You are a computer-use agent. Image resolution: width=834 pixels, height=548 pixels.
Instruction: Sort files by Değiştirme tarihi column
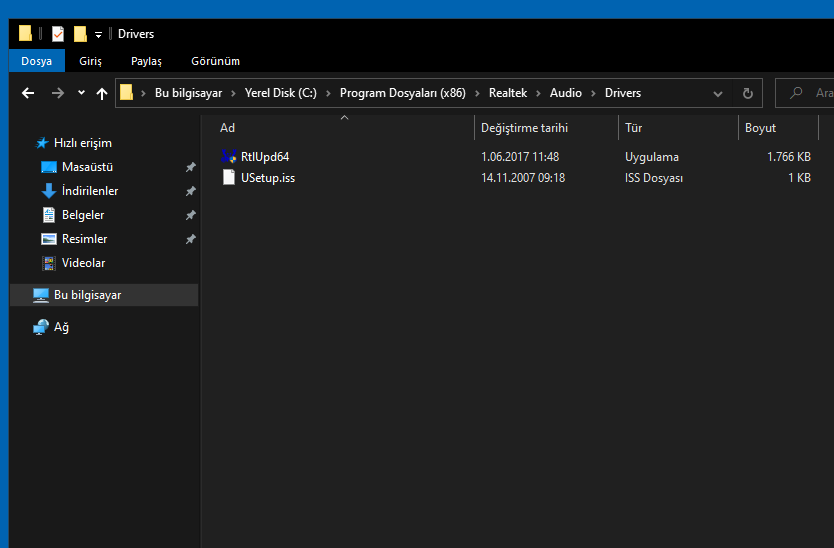point(524,128)
